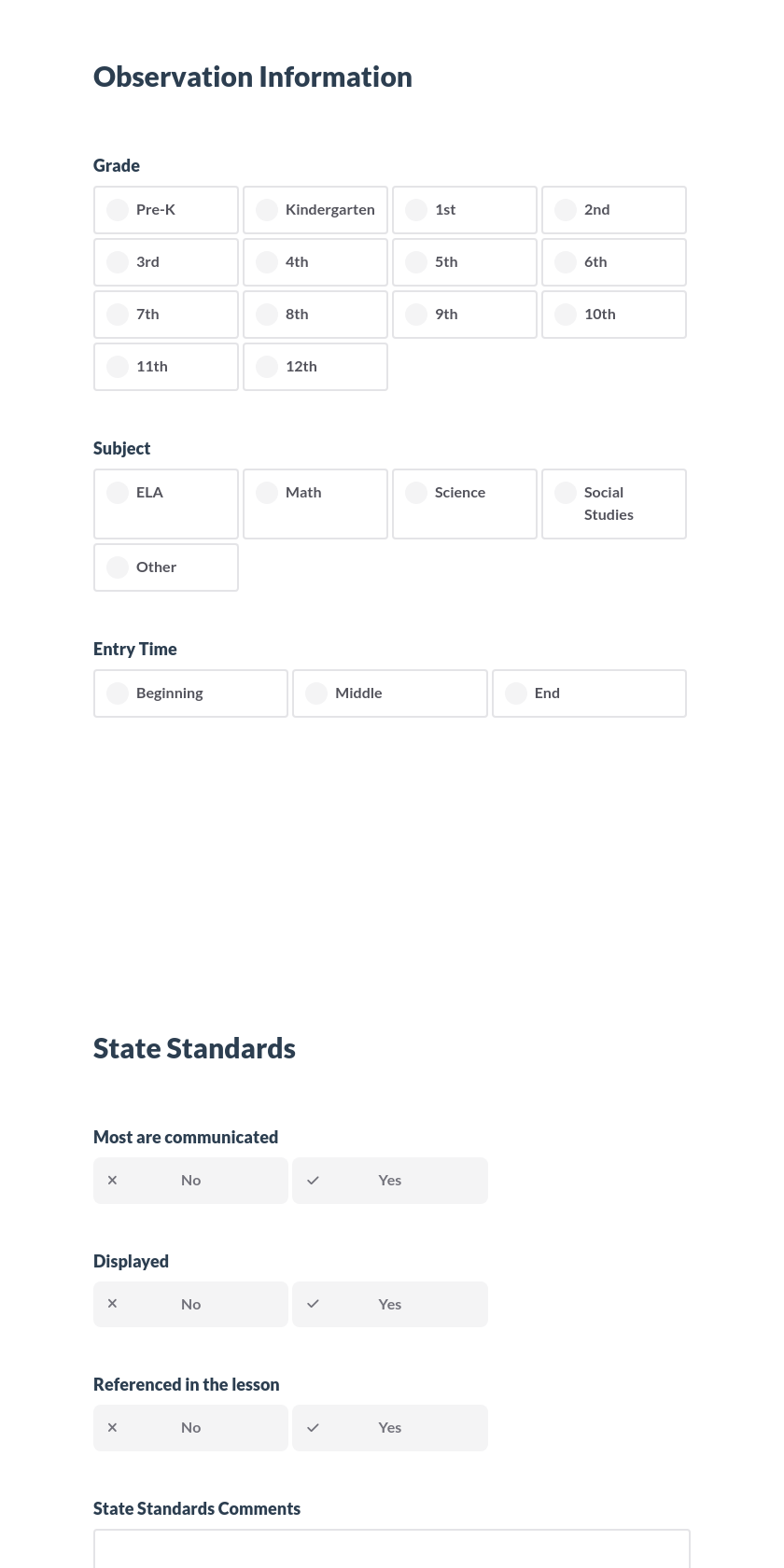Screen dimensions: 784x1568
Task: Set Entry Time to End
Action: (x=589, y=693)
